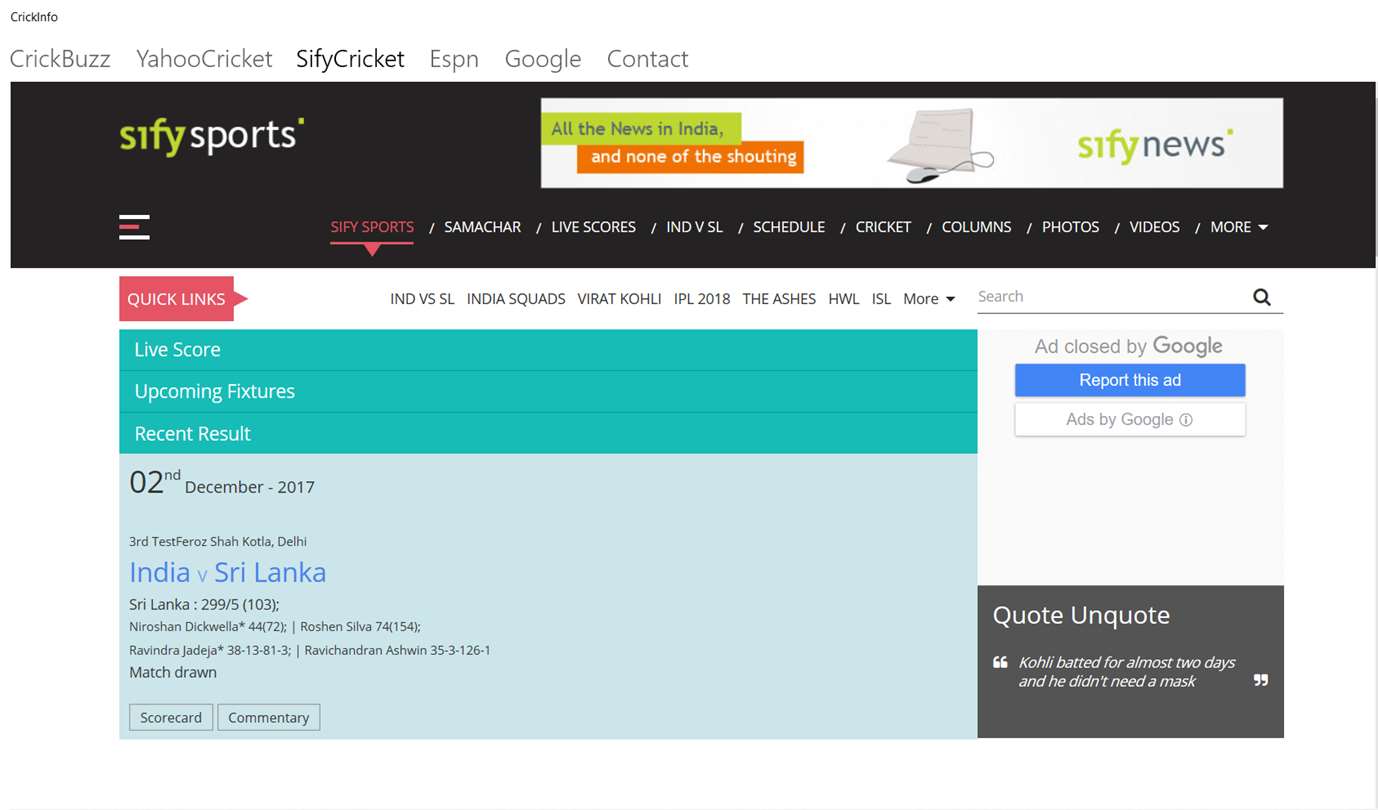The height and width of the screenshot is (810, 1378).
Task: Click the Sify News banner ad
Action: (912, 143)
